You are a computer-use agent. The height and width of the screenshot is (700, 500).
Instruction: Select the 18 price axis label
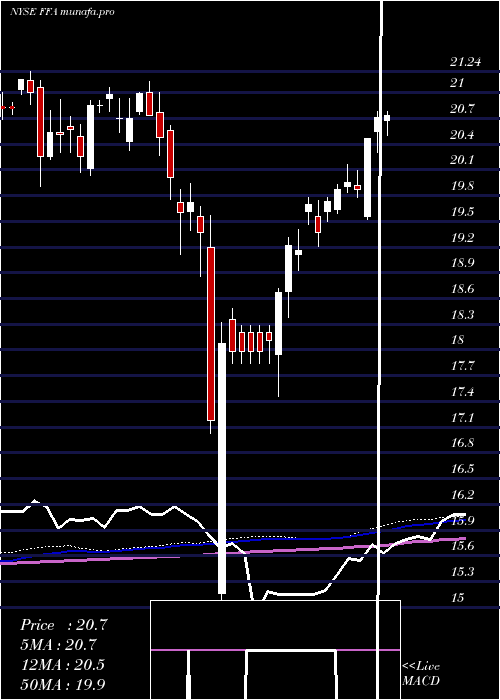(458, 340)
